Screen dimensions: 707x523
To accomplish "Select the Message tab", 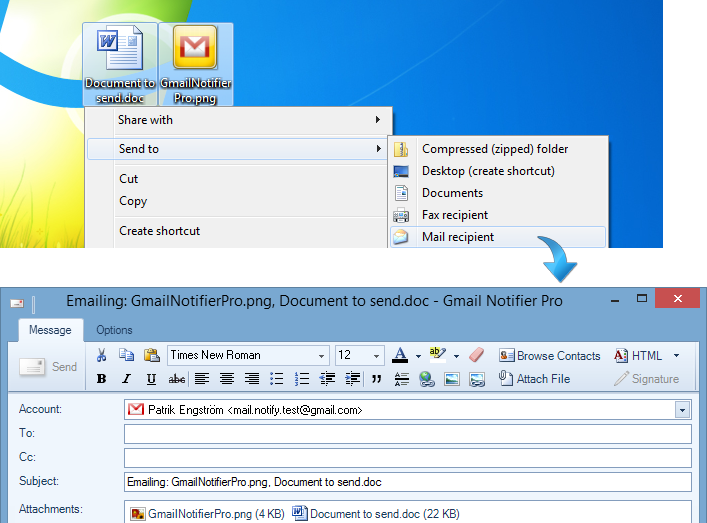I will [50, 330].
